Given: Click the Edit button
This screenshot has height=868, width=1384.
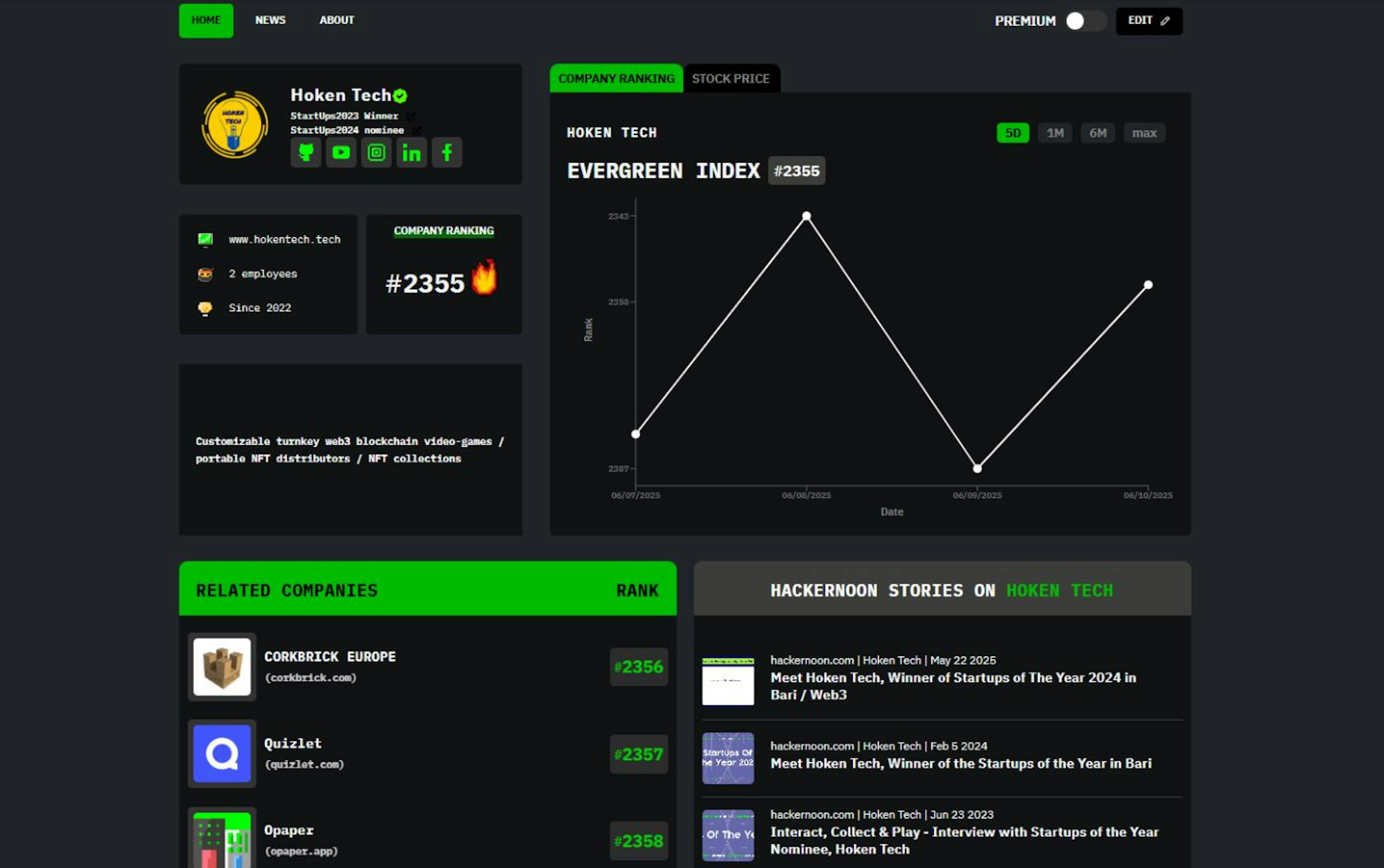Looking at the screenshot, I should pos(1148,21).
